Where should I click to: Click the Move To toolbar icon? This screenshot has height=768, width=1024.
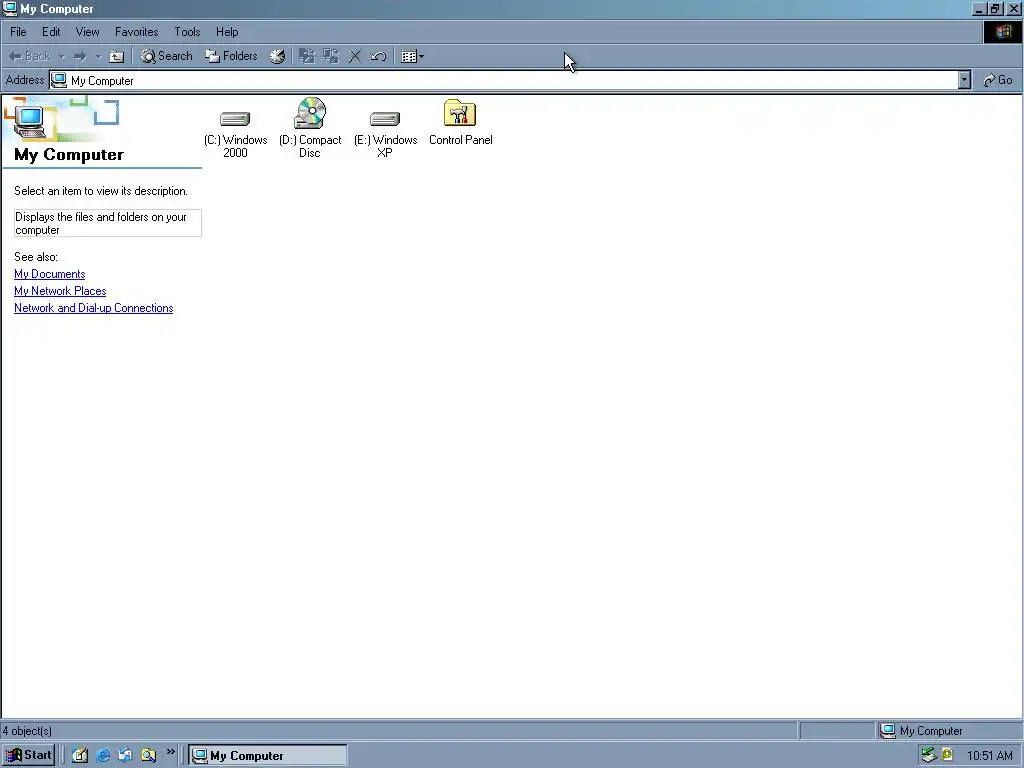(306, 57)
